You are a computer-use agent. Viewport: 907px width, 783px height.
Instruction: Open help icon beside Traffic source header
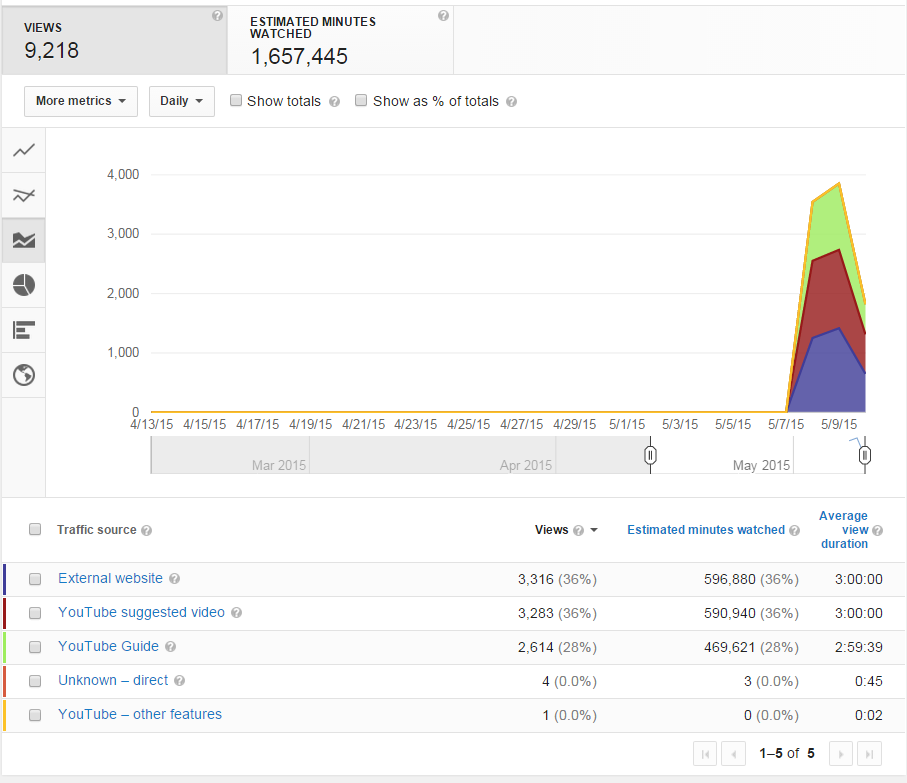pos(146,530)
